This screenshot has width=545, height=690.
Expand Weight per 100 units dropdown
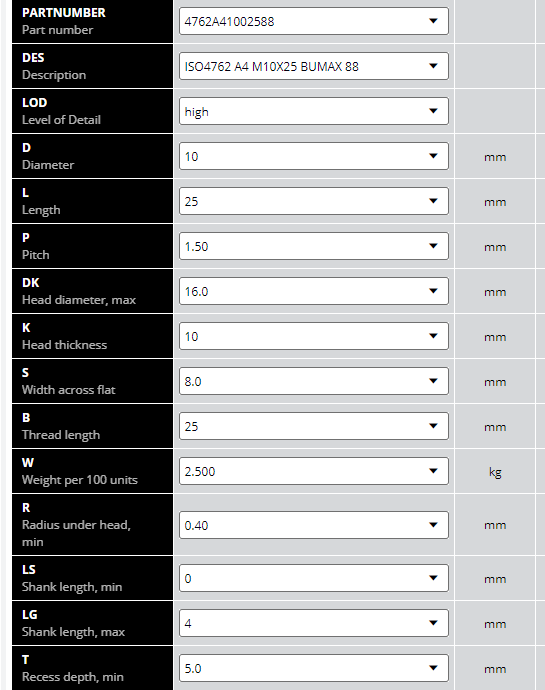click(x=313, y=471)
